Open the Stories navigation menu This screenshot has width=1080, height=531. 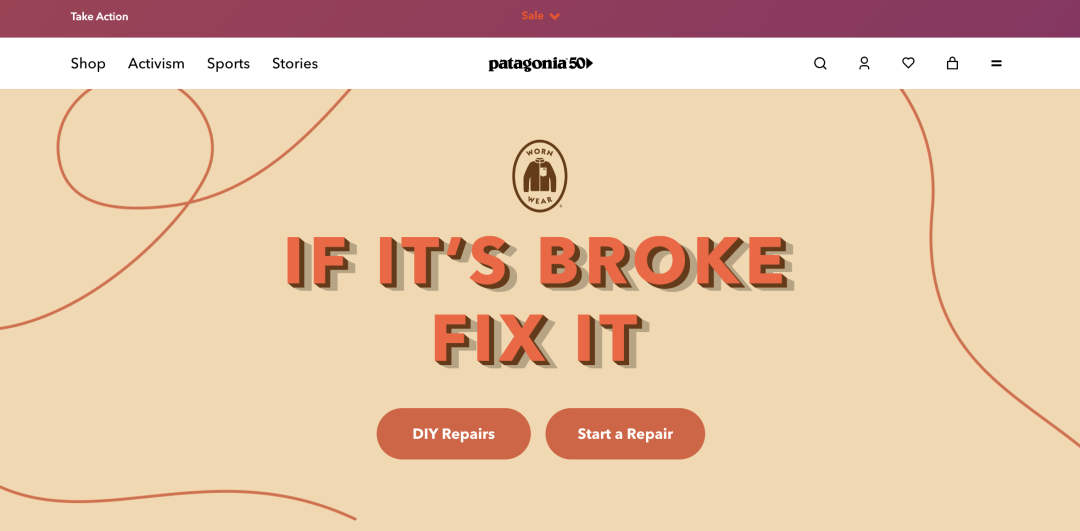click(295, 63)
